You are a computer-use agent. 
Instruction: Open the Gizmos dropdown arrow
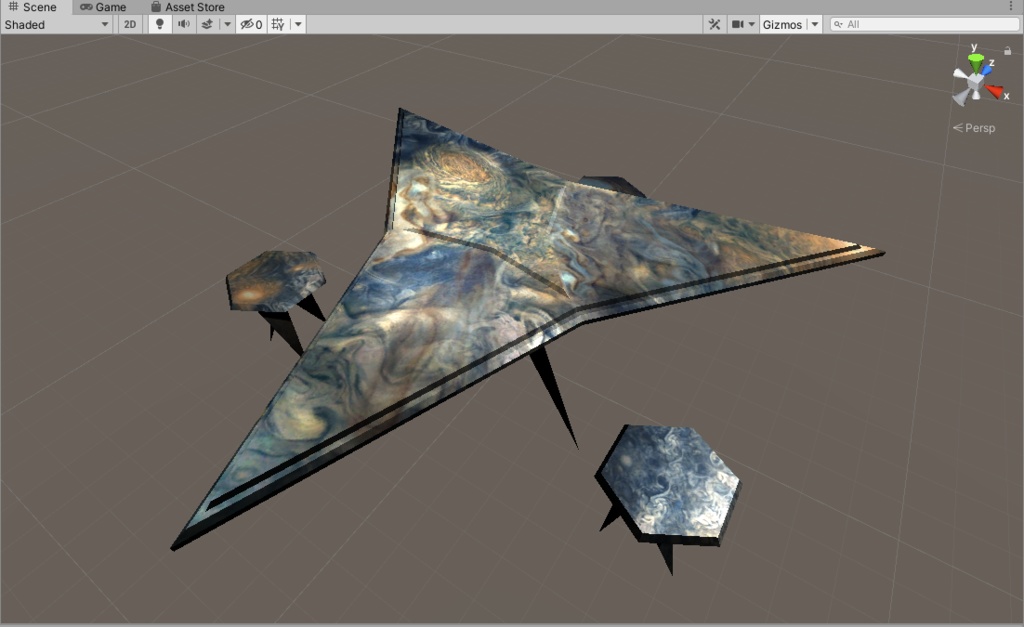tap(815, 24)
